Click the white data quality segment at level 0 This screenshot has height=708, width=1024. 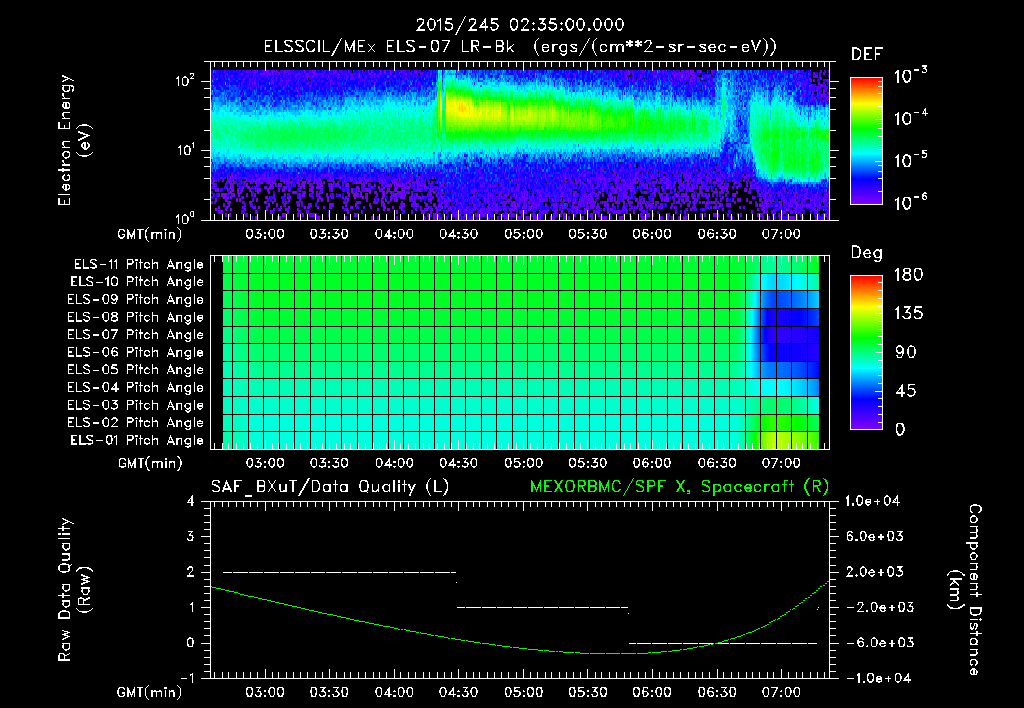pyautogui.click(x=723, y=643)
